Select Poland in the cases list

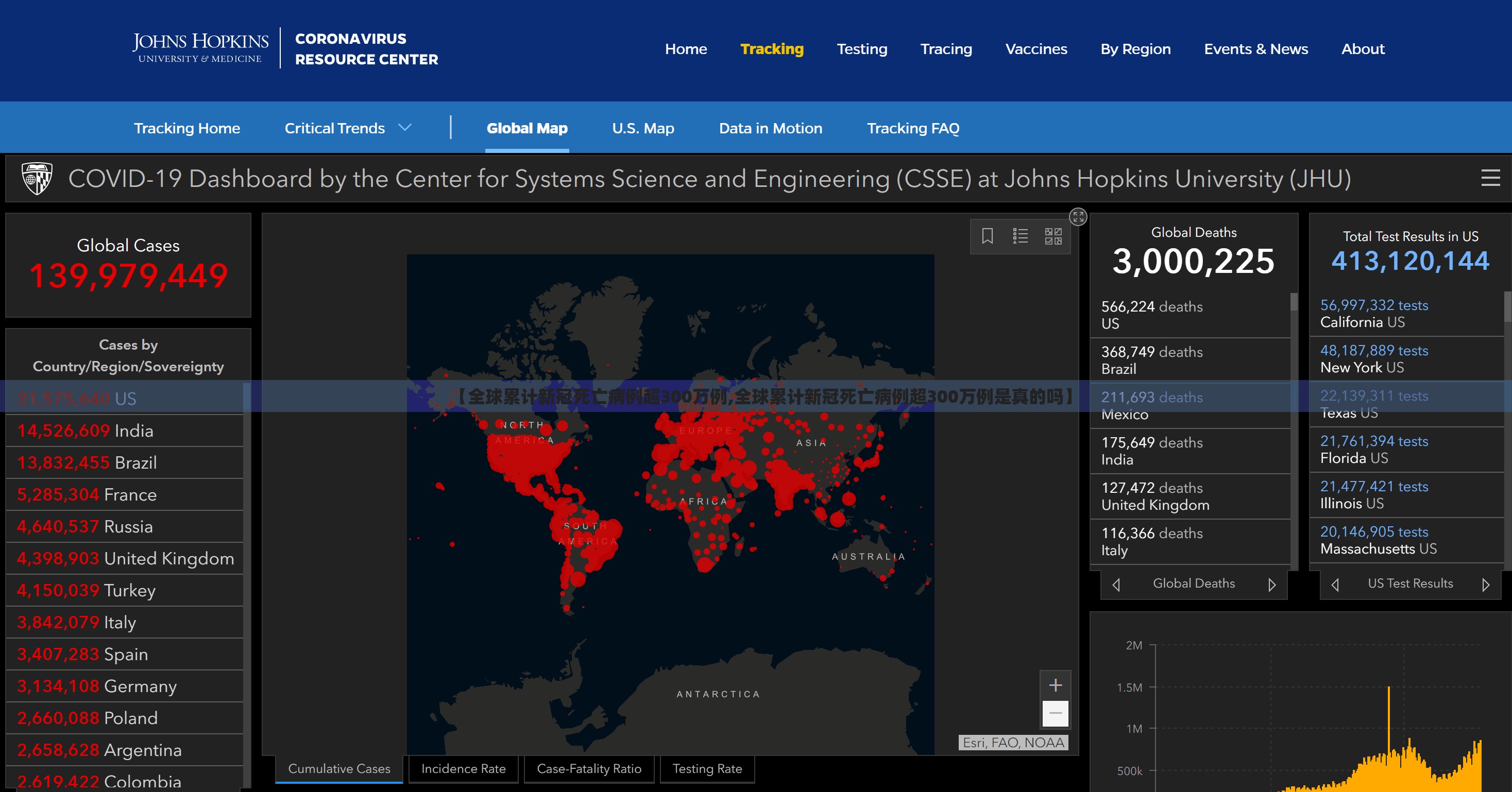pyautogui.click(x=125, y=718)
